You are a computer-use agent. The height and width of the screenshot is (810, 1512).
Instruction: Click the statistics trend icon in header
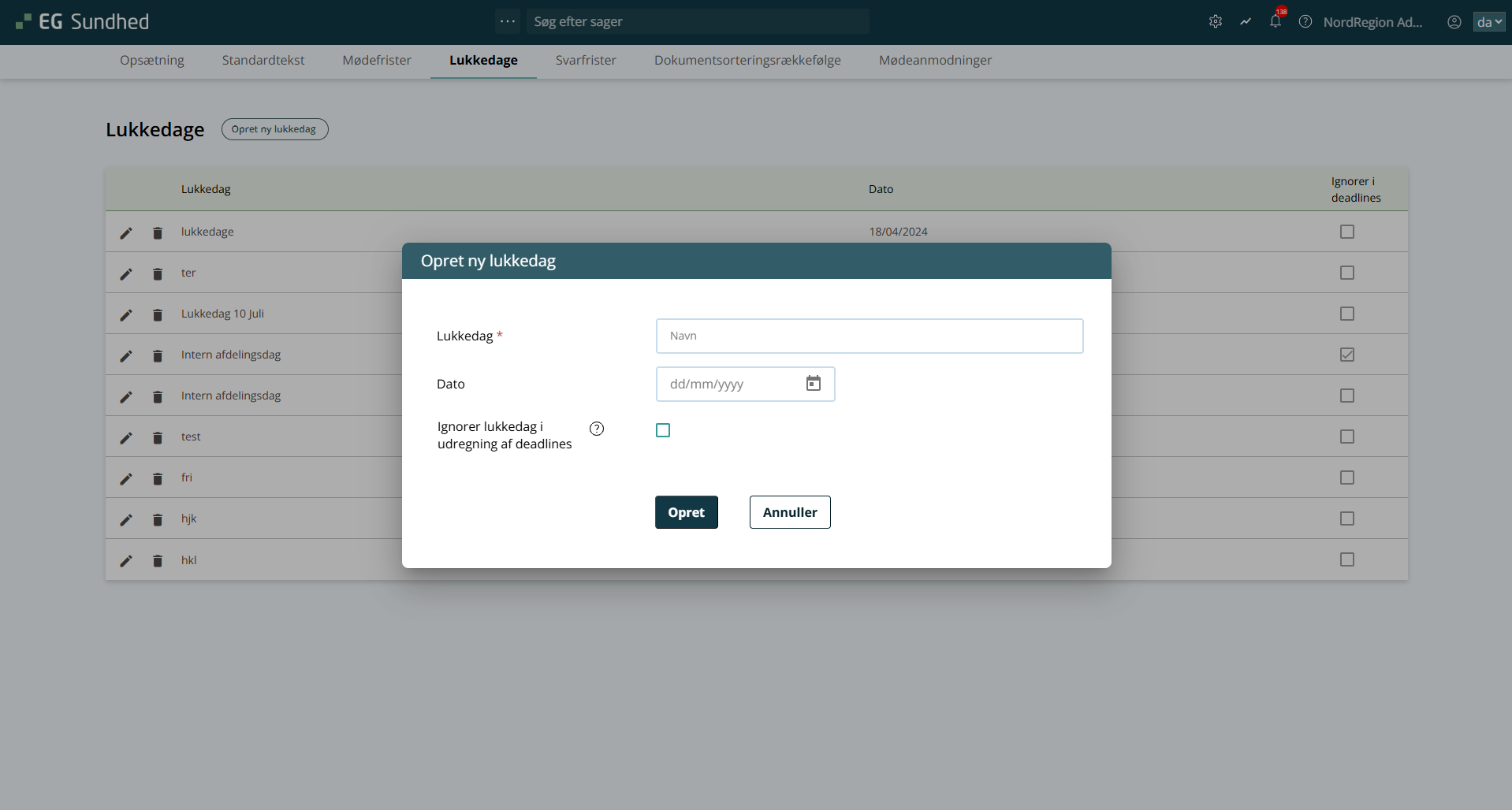[x=1245, y=22]
